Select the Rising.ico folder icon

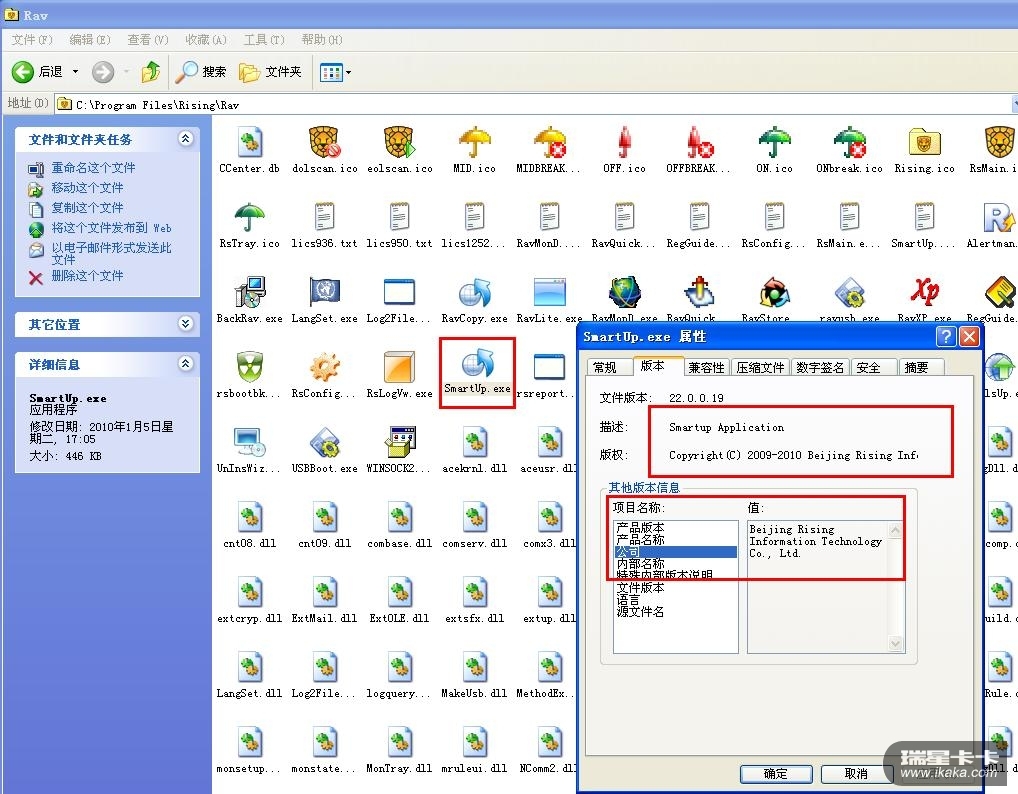pos(925,142)
